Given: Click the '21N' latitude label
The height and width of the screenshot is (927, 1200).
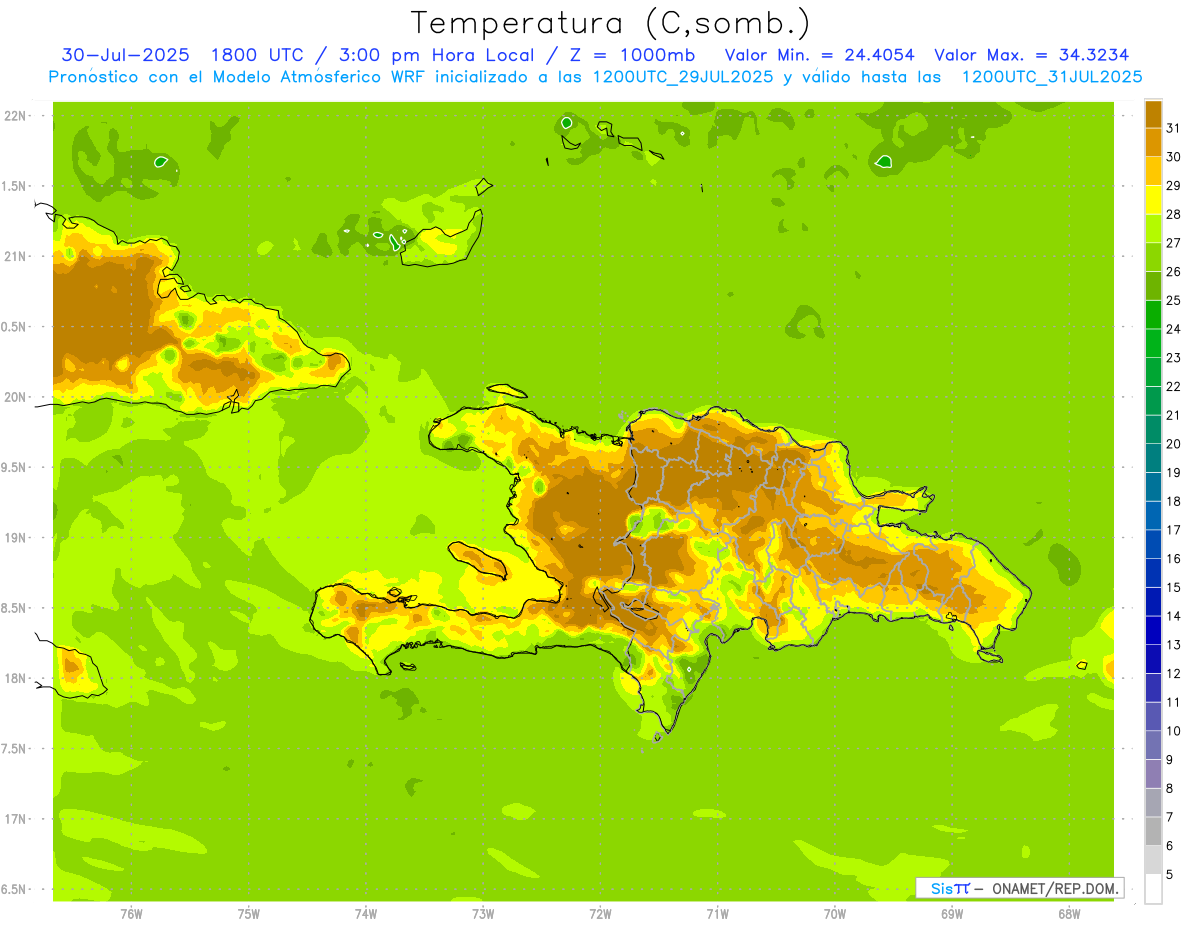Looking at the screenshot, I should click(16, 256).
